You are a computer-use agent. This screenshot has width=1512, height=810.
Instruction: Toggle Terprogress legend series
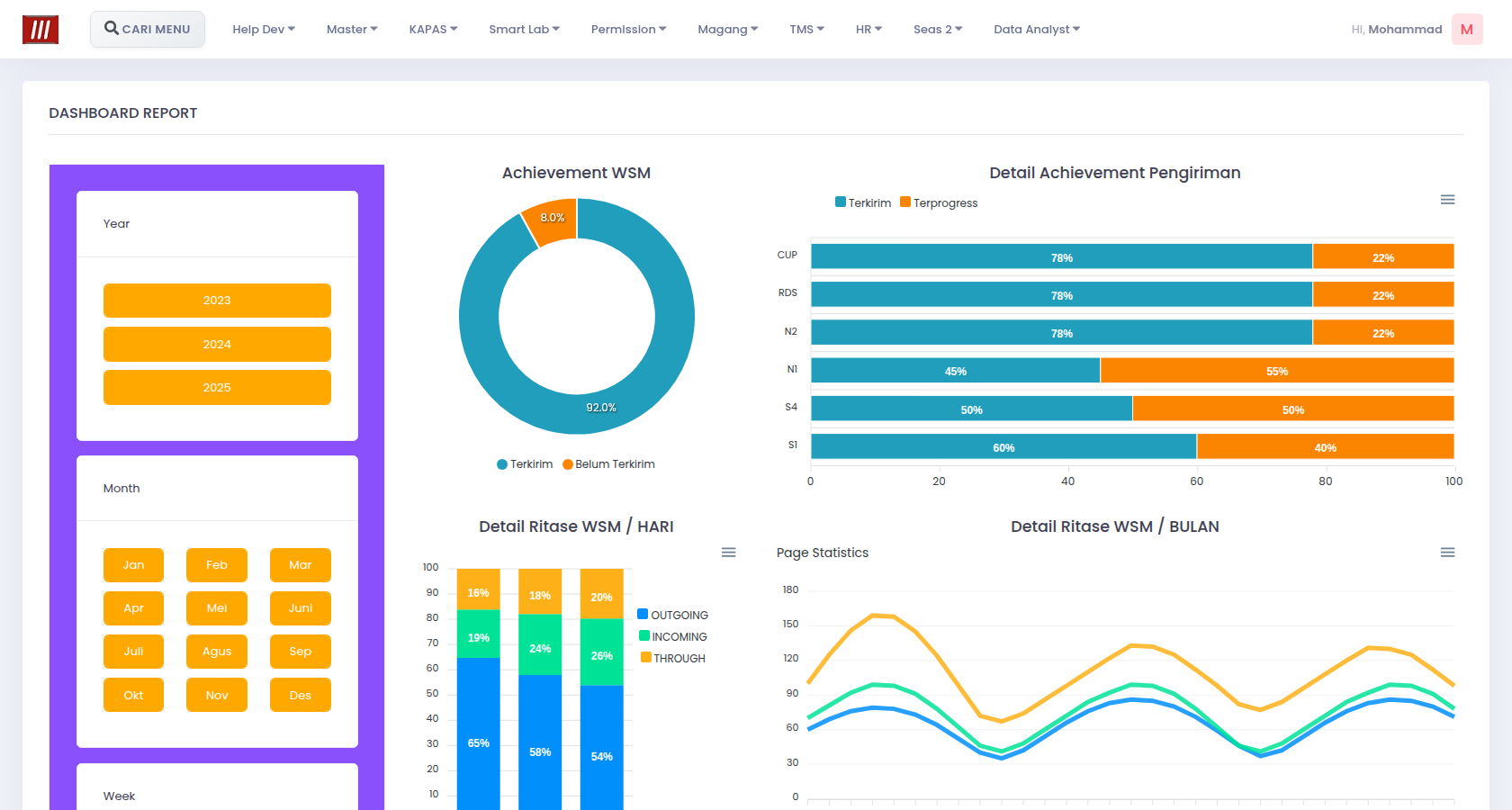(x=939, y=202)
